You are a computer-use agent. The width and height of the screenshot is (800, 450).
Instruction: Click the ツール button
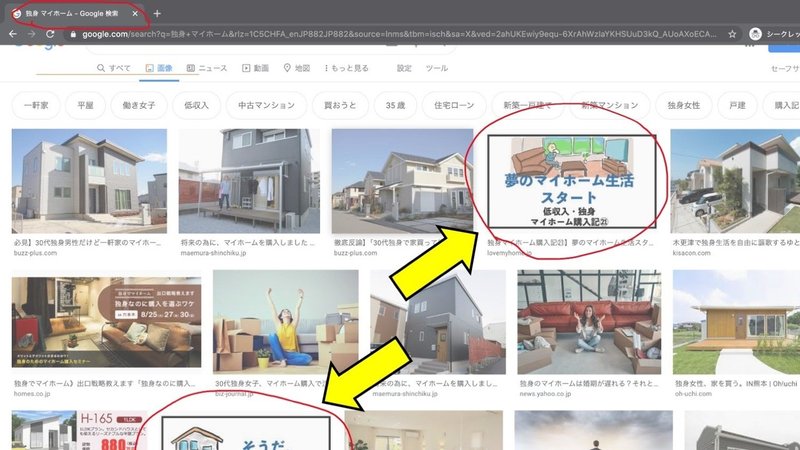[437, 68]
